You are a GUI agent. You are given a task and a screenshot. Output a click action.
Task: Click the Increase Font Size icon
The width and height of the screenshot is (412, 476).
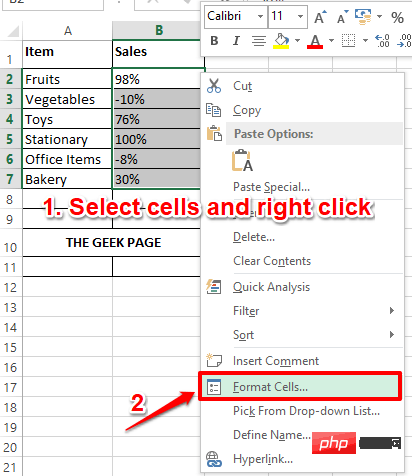coord(320,17)
